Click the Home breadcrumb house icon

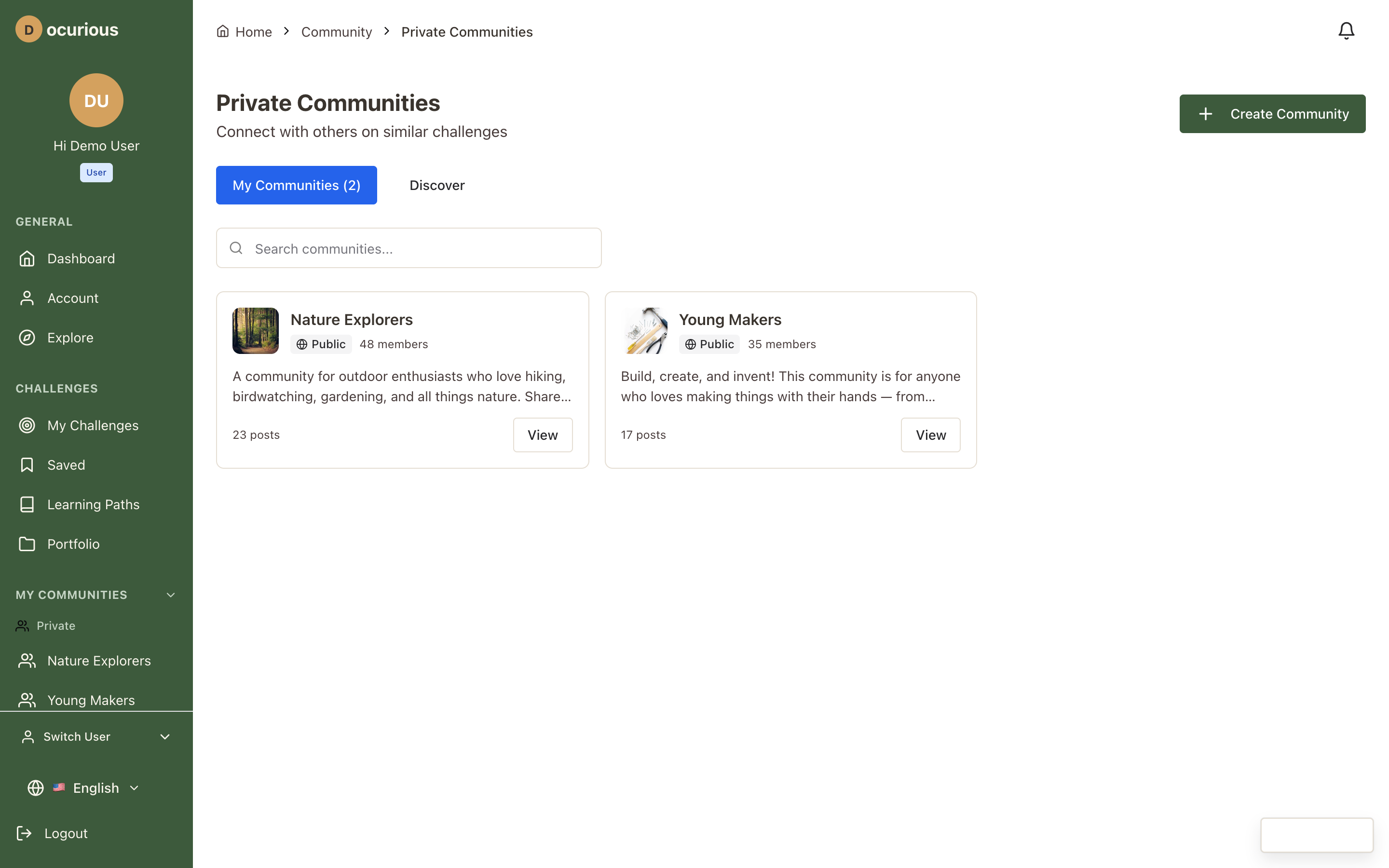click(x=223, y=31)
